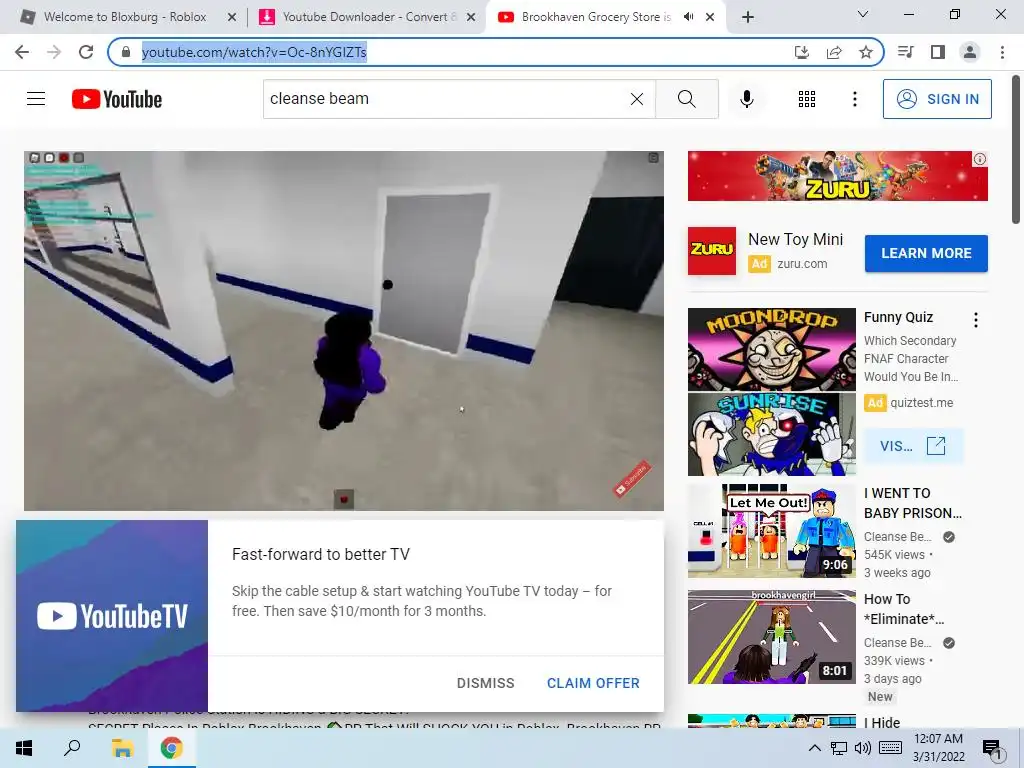Image resolution: width=1024 pixels, height=768 pixels.
Task: Click the install app icon in address bar
Action: [801, 52]
